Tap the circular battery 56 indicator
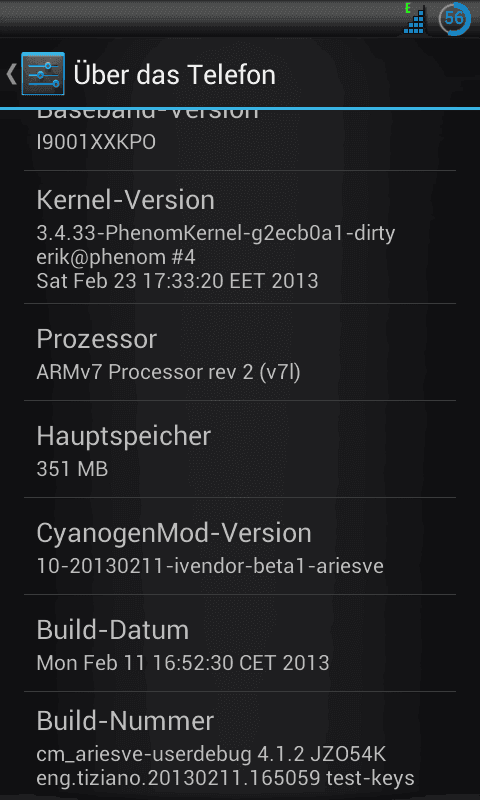 tap(454, 19)
